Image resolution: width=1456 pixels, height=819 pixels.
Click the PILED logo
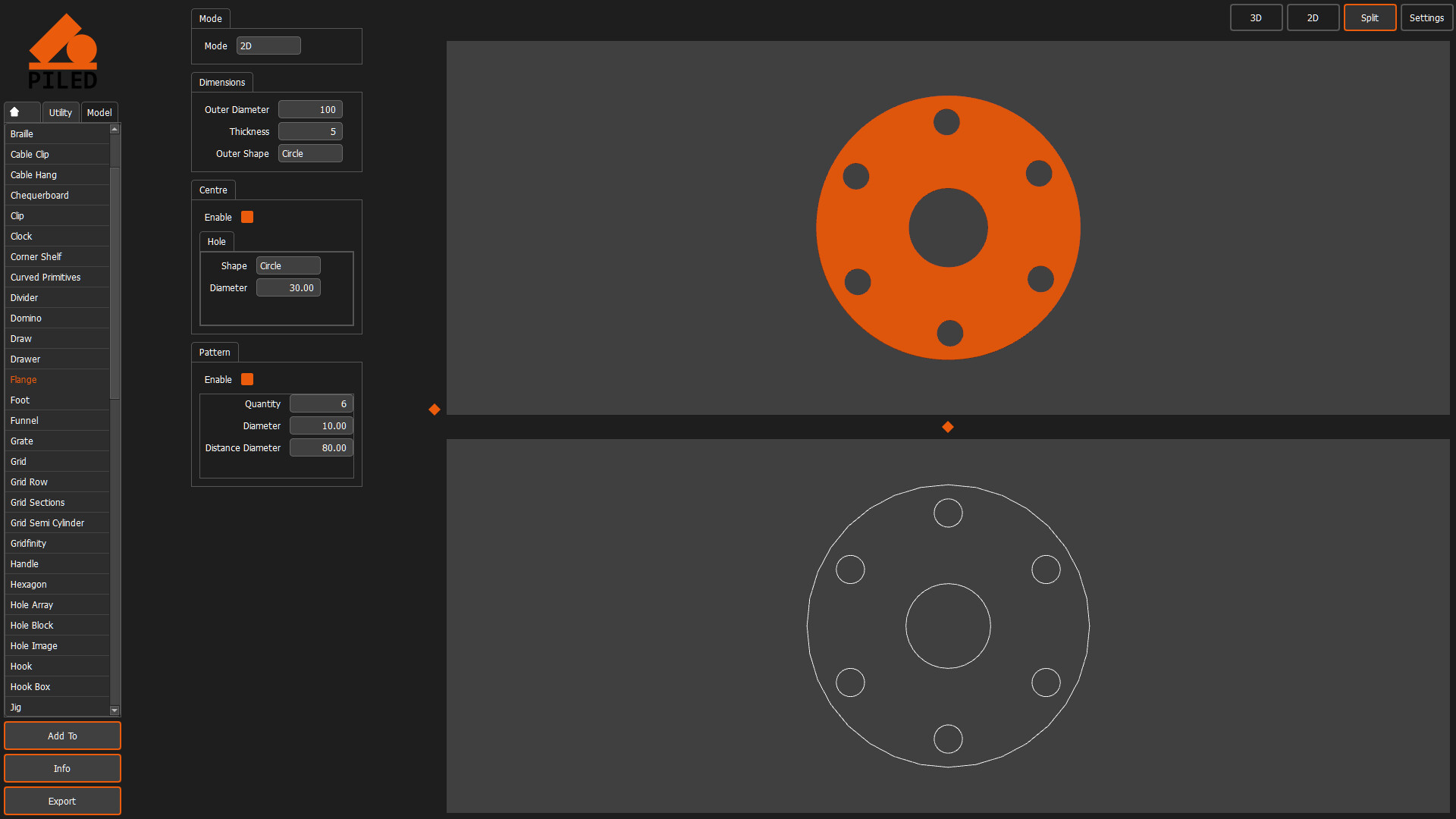[x=63, y=52]
